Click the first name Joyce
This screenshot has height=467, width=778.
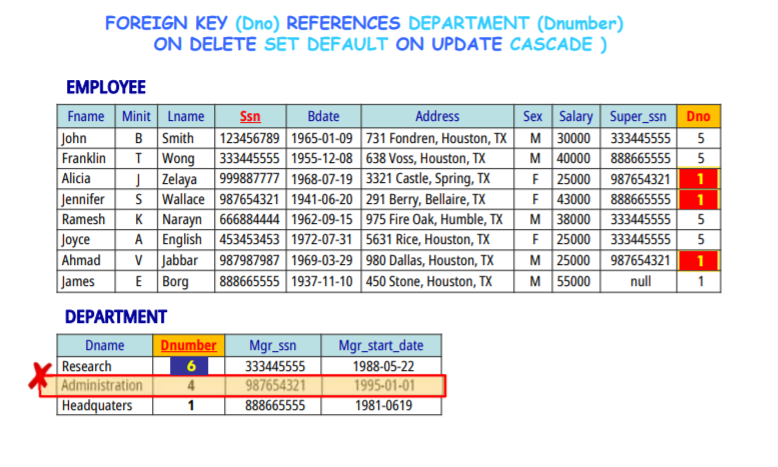click(x=76, y=240)
